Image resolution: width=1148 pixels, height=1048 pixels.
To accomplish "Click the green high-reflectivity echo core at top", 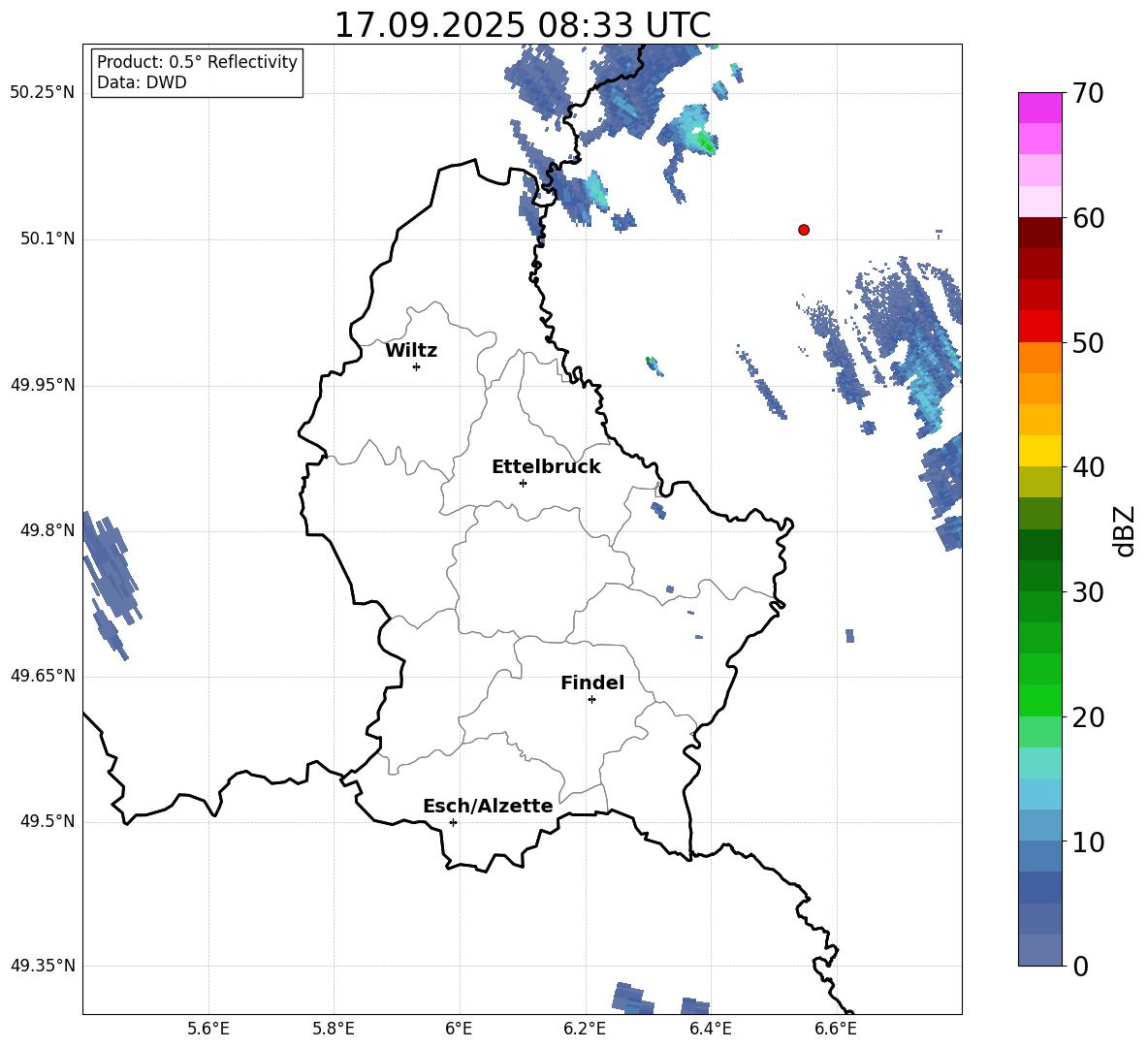I will [704, 141].
